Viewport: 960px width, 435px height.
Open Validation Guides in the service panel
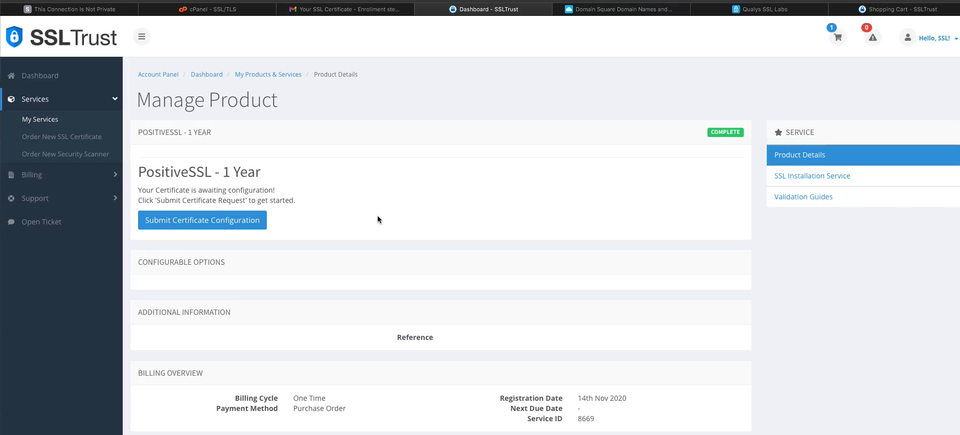tap(803, 197)
